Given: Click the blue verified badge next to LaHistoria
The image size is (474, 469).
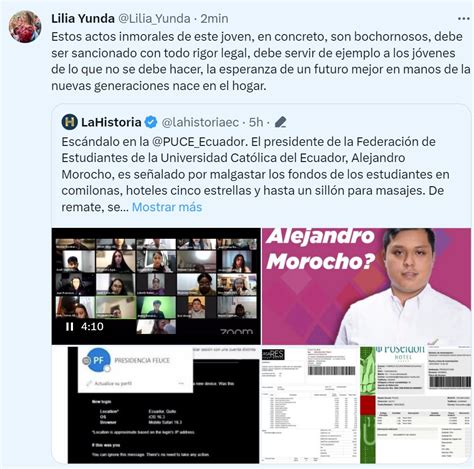Looking at the screenshot, I should (151, 122).
